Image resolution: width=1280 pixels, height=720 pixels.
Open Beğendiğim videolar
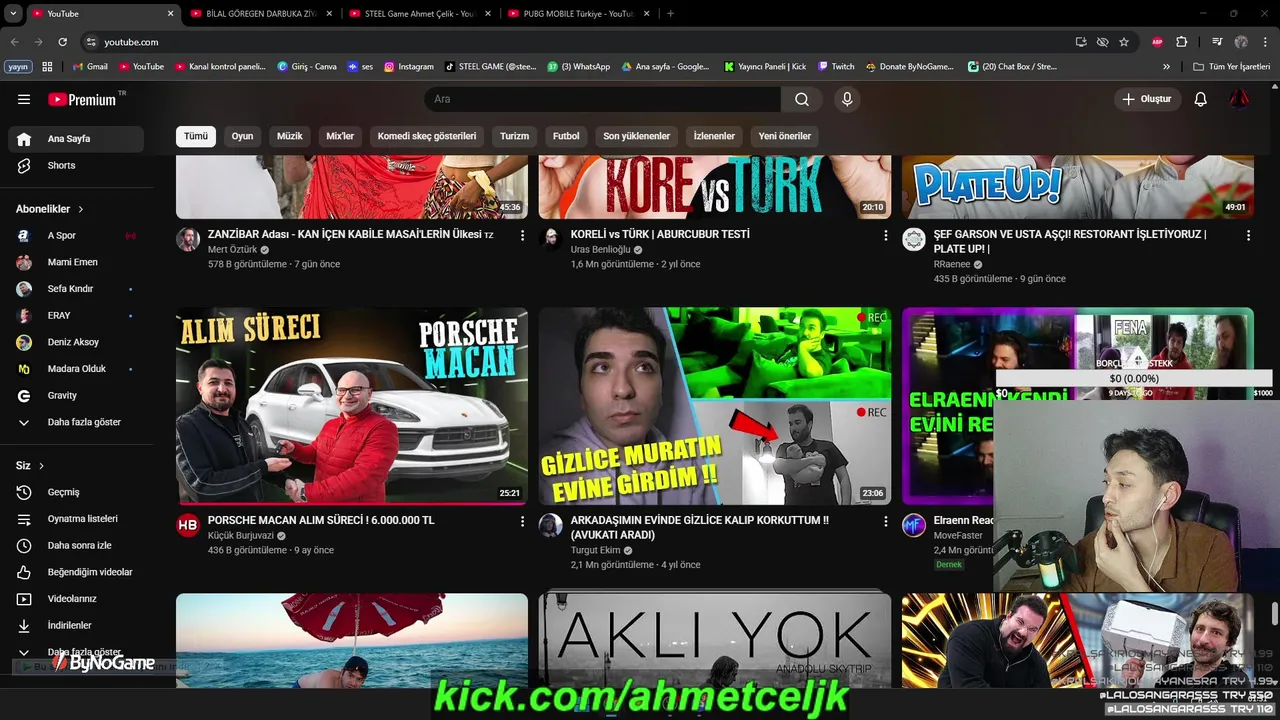77,572
